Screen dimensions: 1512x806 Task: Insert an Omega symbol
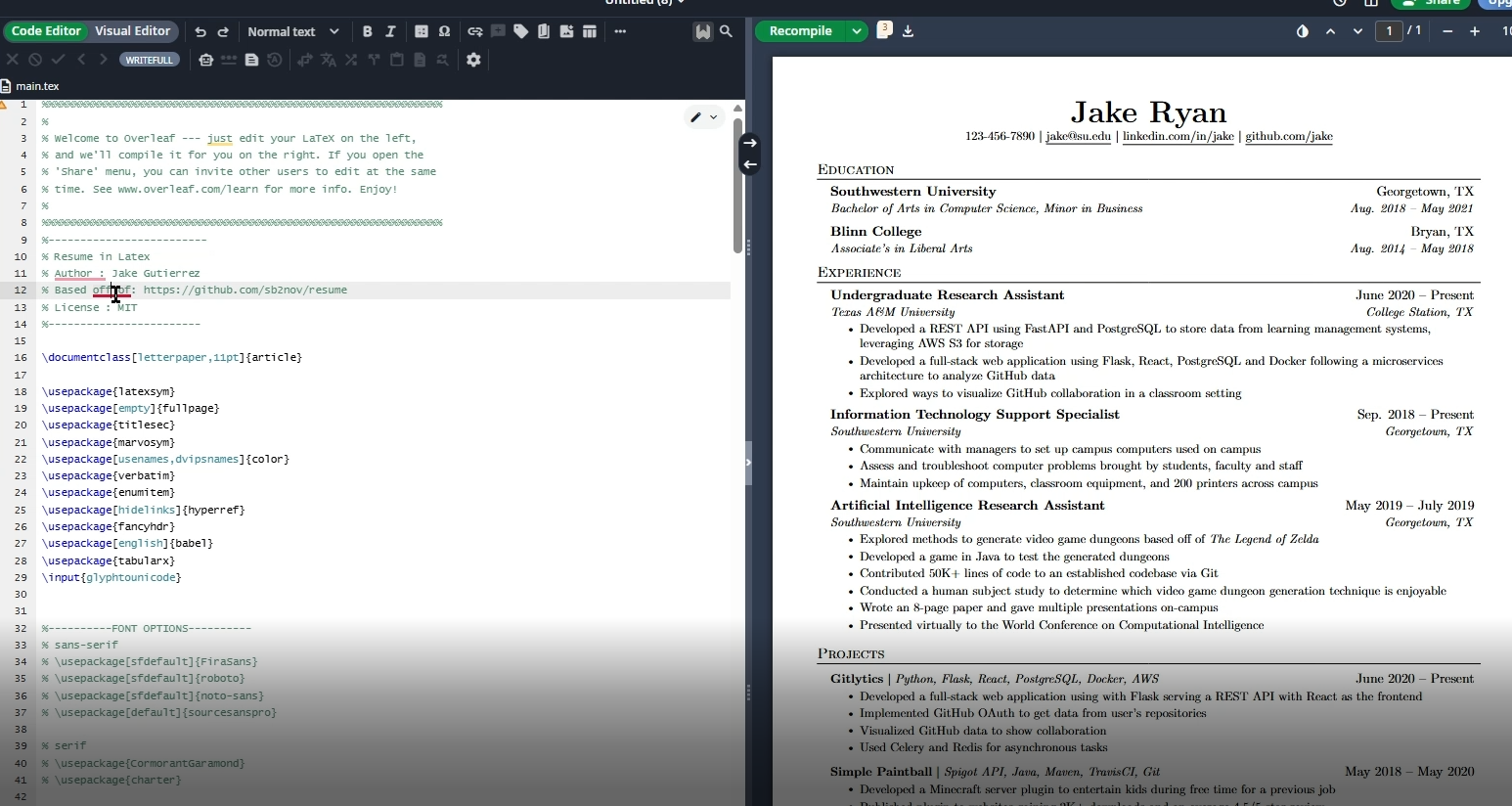click(x=444, y=31)
